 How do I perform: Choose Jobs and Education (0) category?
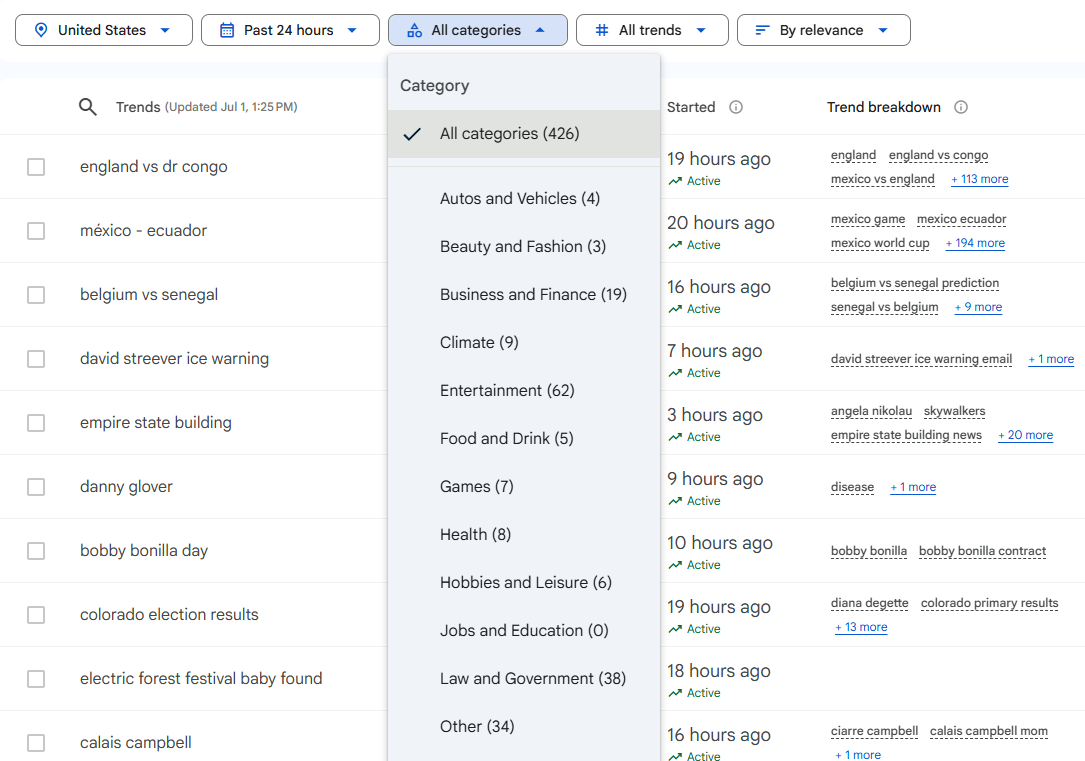tap(524, 630)
